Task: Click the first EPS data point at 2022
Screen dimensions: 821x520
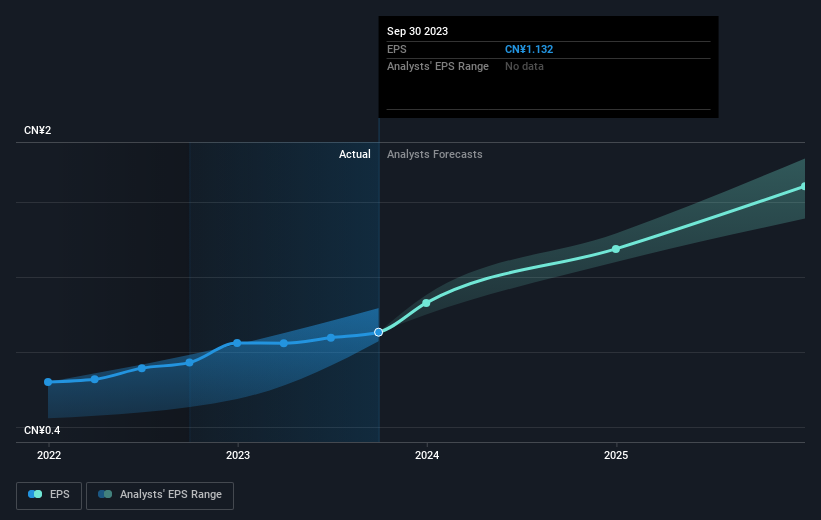Action: (x=48, y=382)
